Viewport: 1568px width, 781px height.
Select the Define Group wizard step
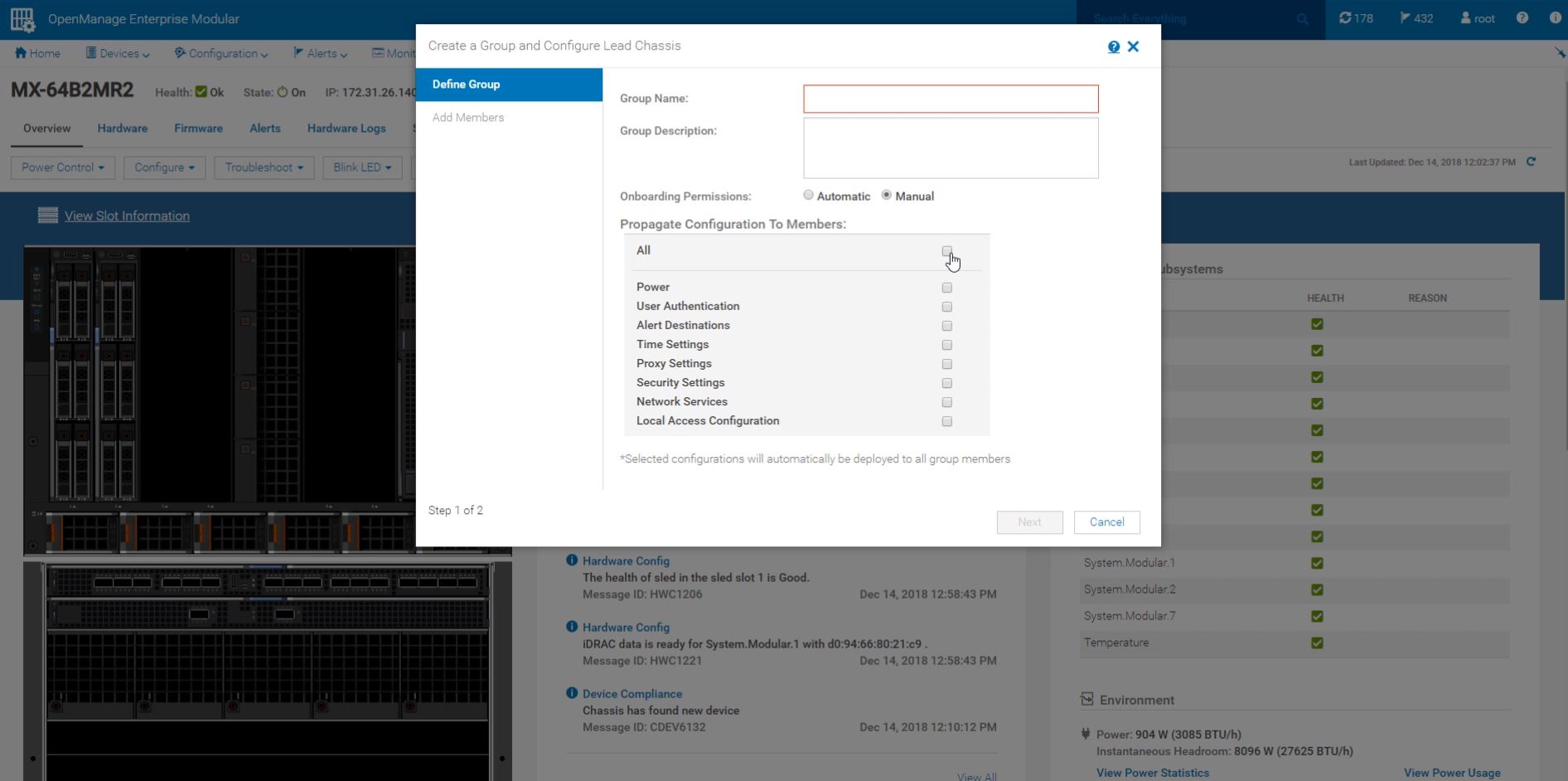(x=509, y=85)
